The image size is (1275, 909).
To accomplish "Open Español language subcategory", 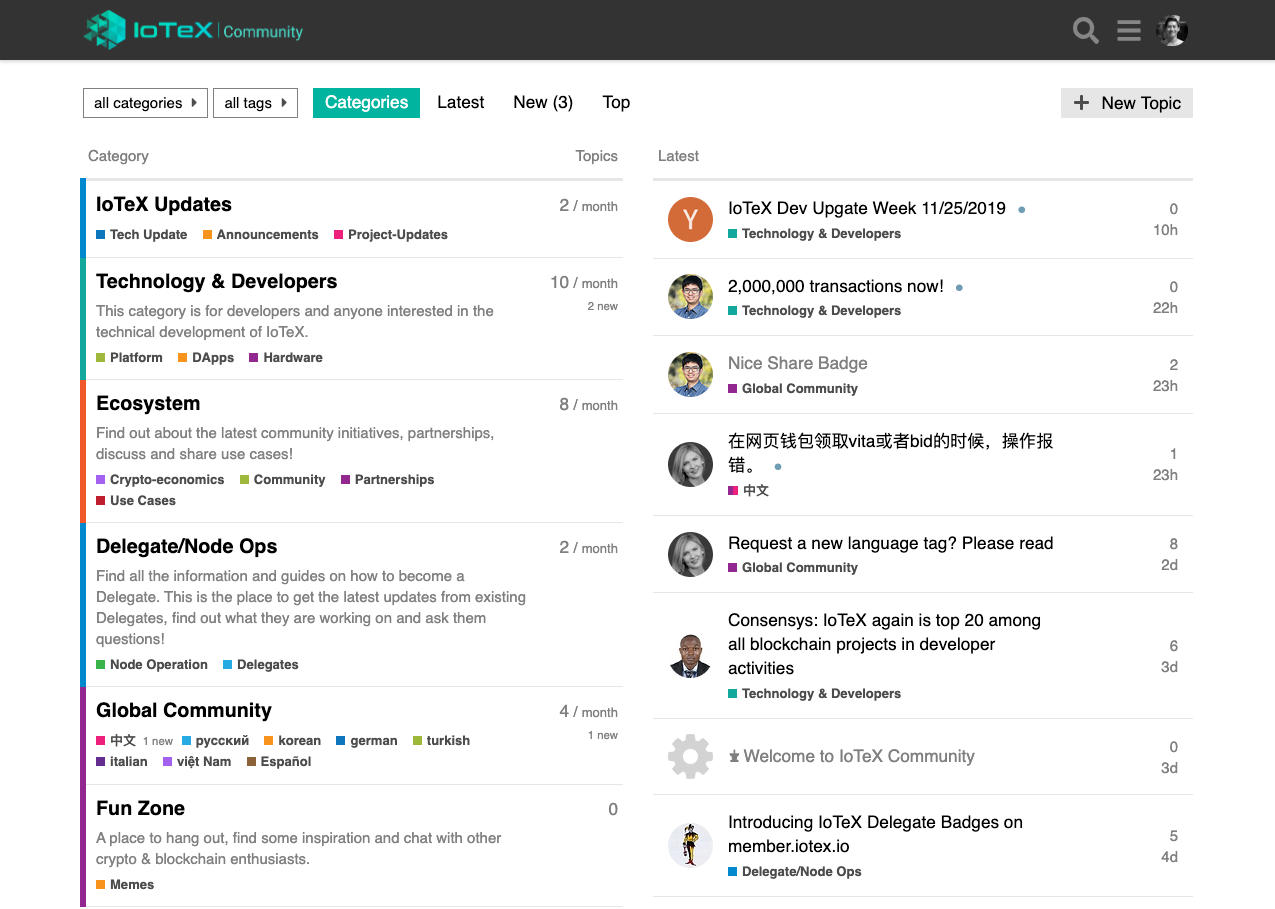I will pos(279,761).
